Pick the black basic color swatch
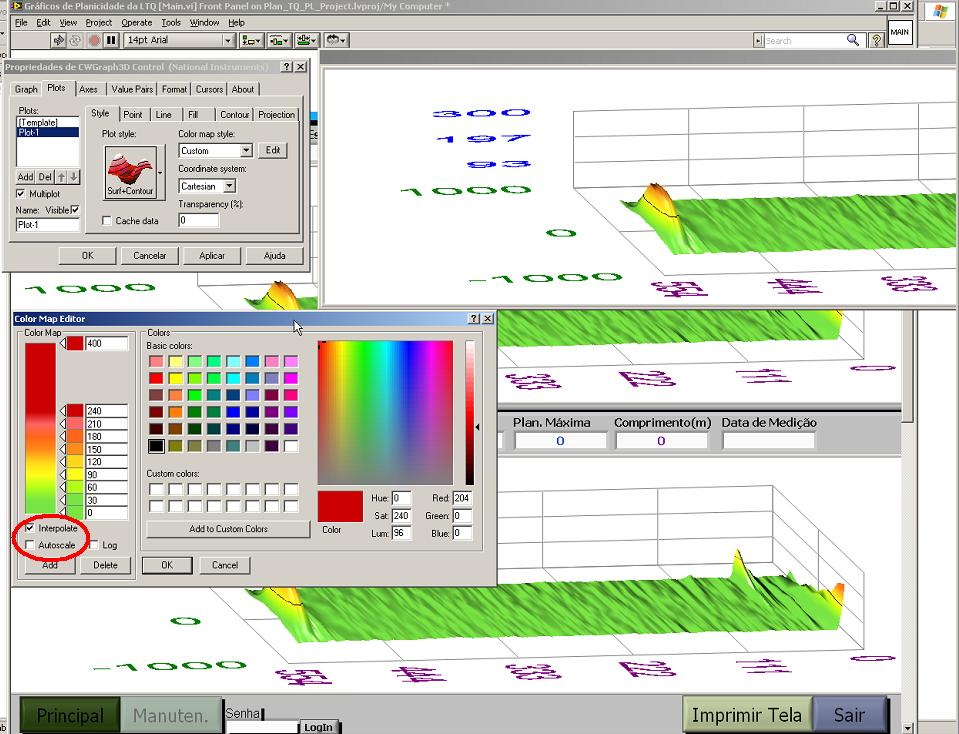 click(x=156, y=446)
